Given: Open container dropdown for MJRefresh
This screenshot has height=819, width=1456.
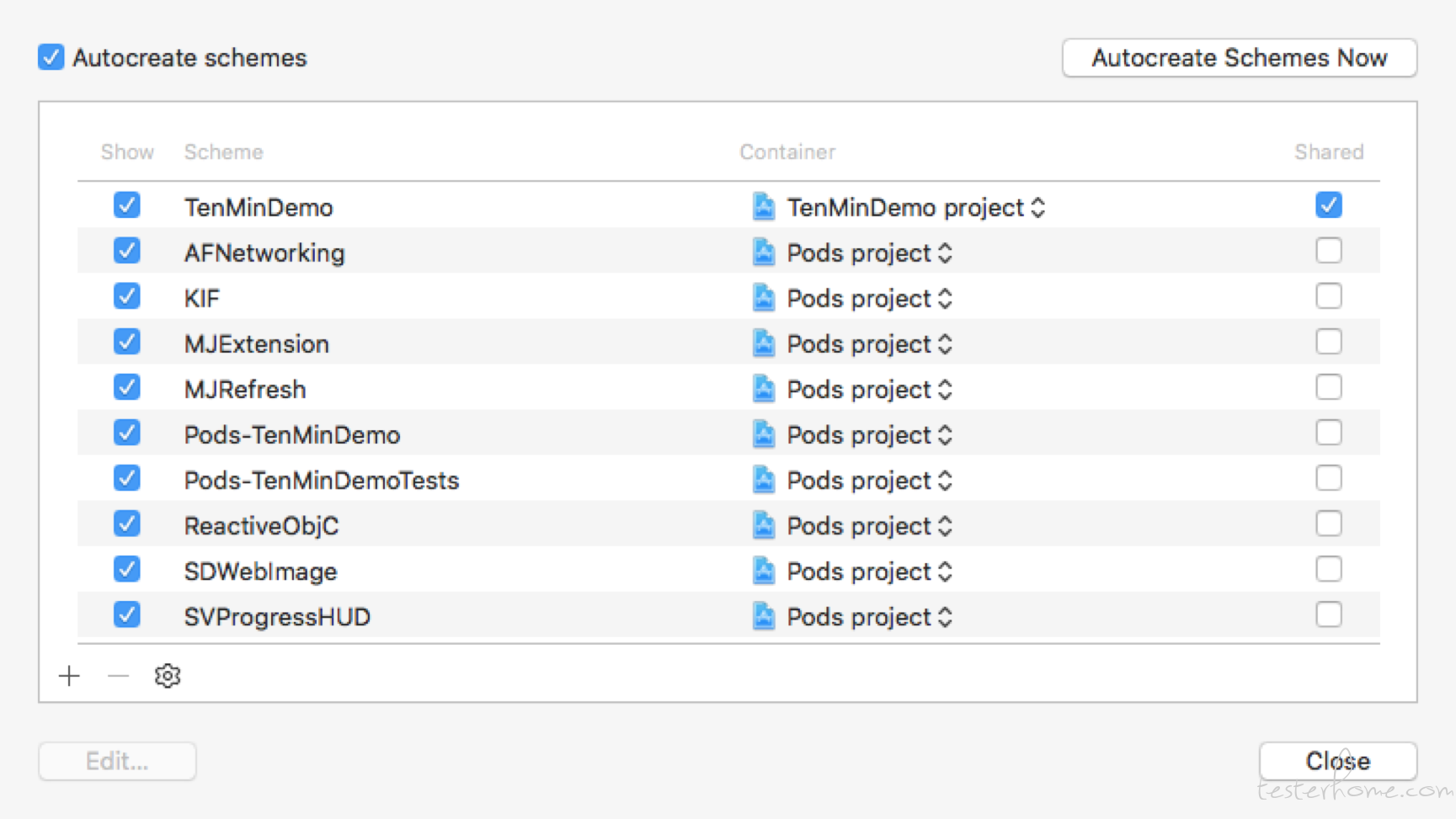Looking at the screenshot, I should [945, 390].
